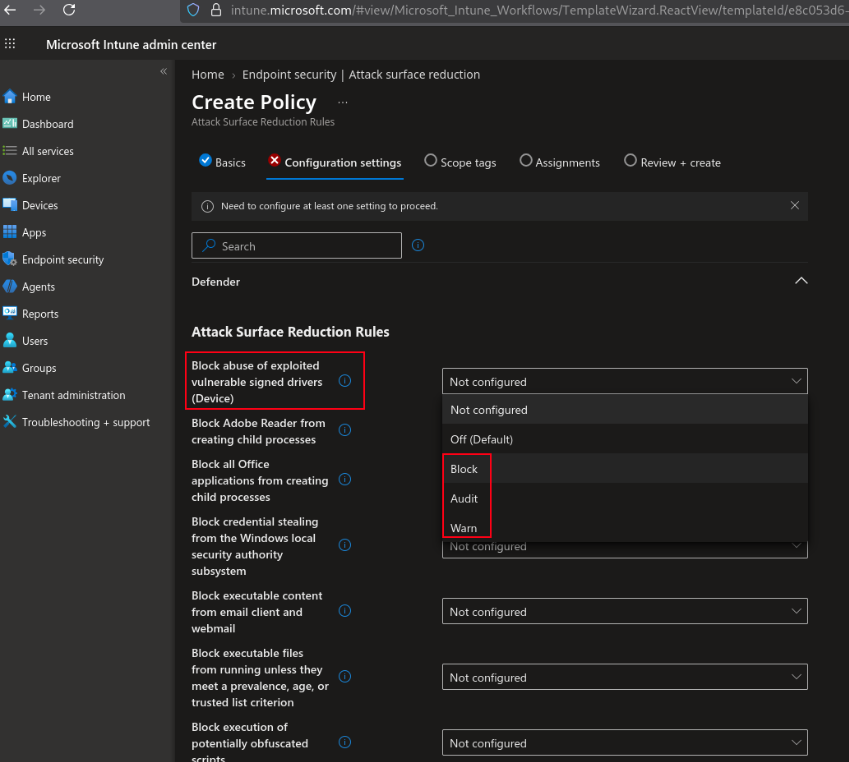Screen dimensions: 849x762
Task: Click the Agents sidebar icon
Action: [10, 286]
